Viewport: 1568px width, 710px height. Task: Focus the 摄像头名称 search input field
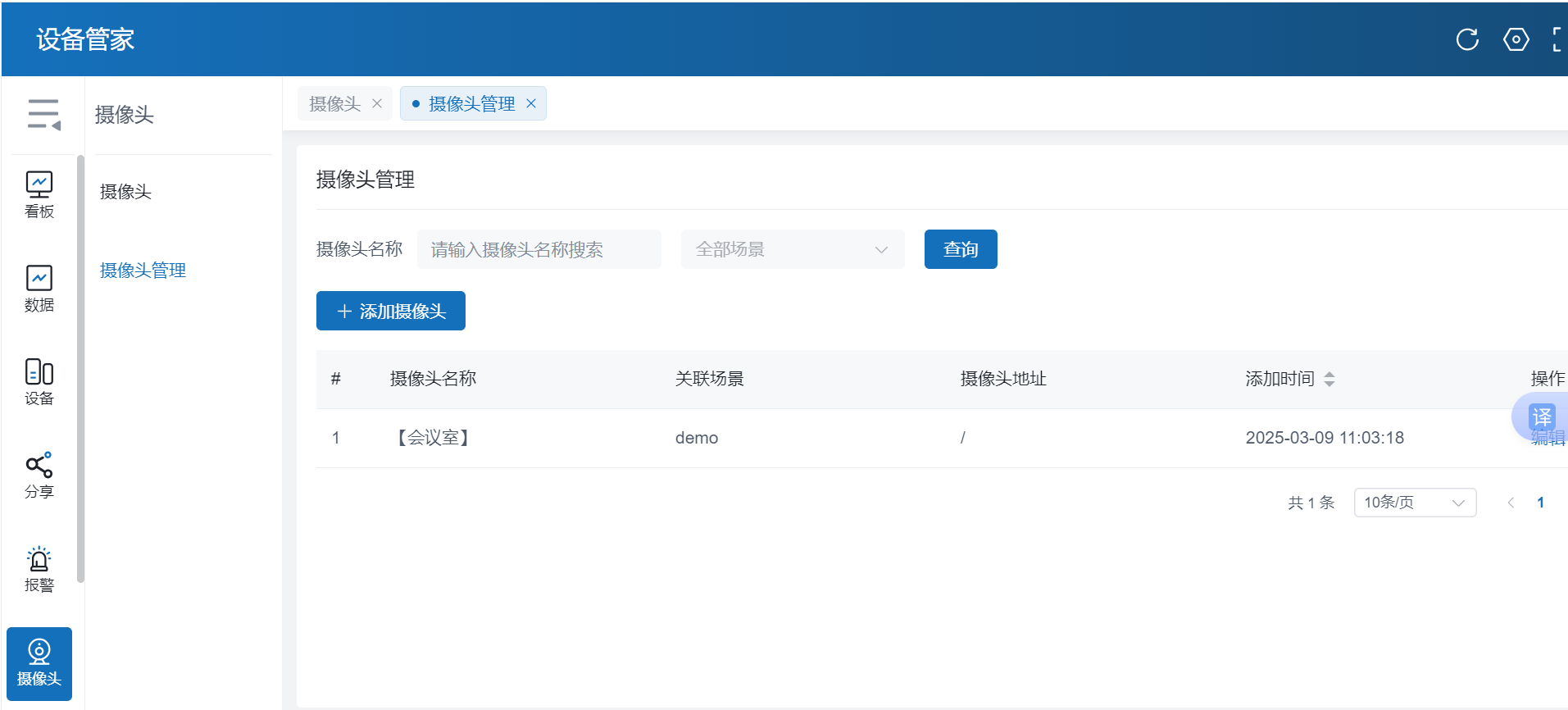[539, 249]
